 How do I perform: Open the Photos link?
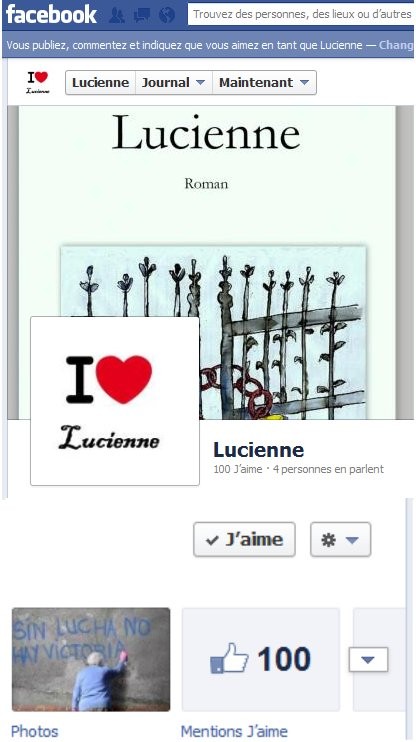(x=35, y=731)
